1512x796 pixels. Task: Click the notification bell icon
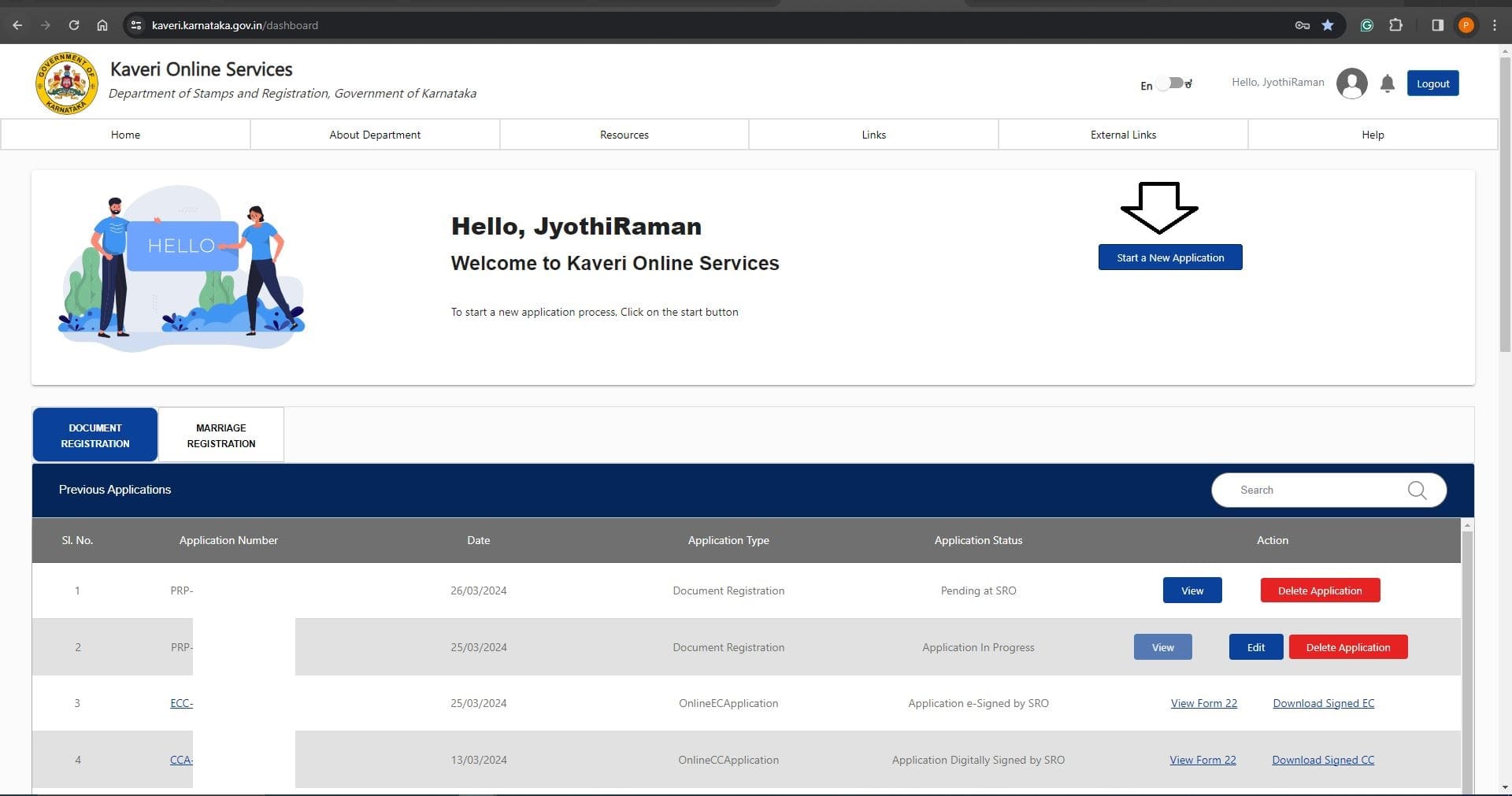point(1388,83)
